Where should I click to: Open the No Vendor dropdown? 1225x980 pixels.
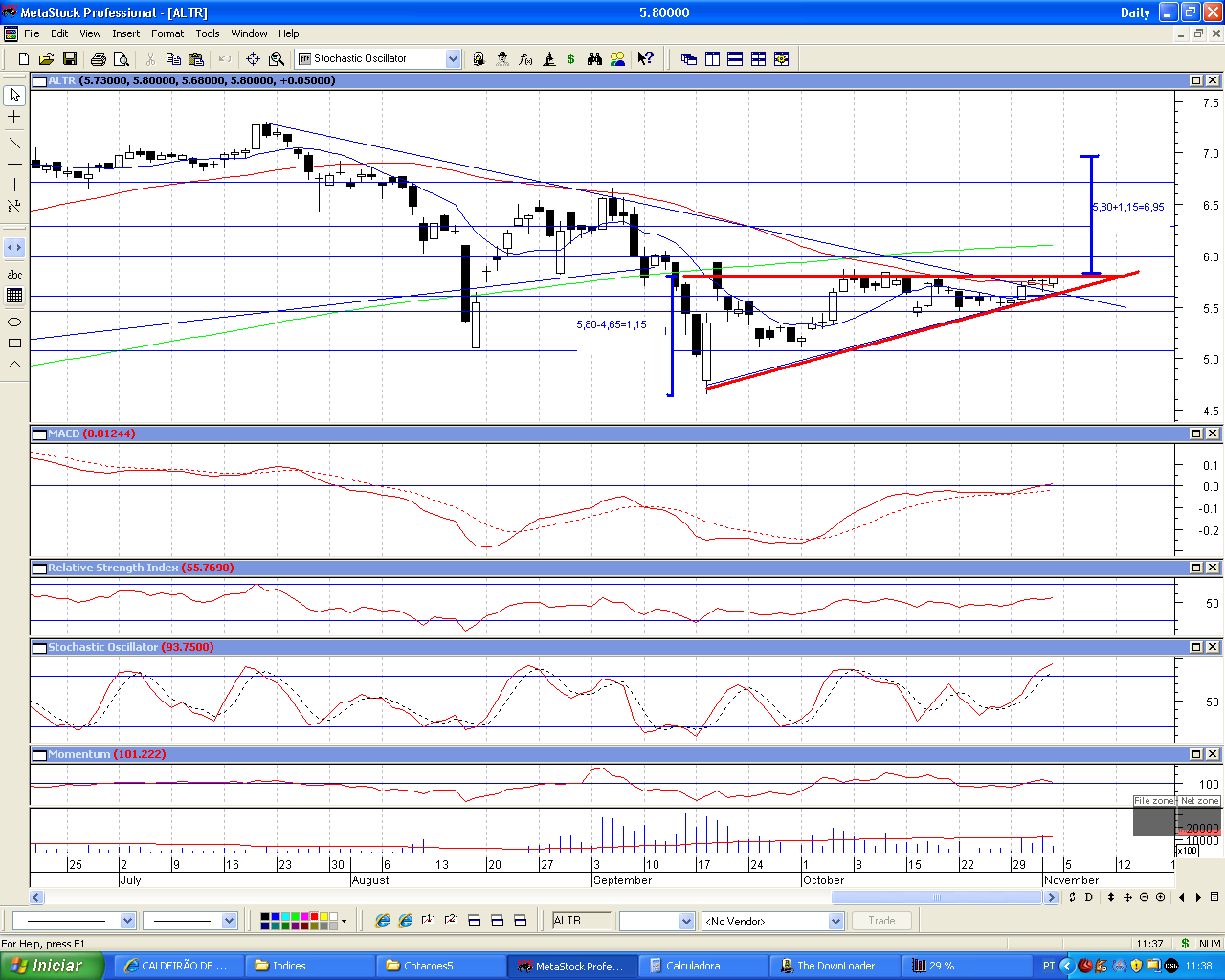(835, 921)
